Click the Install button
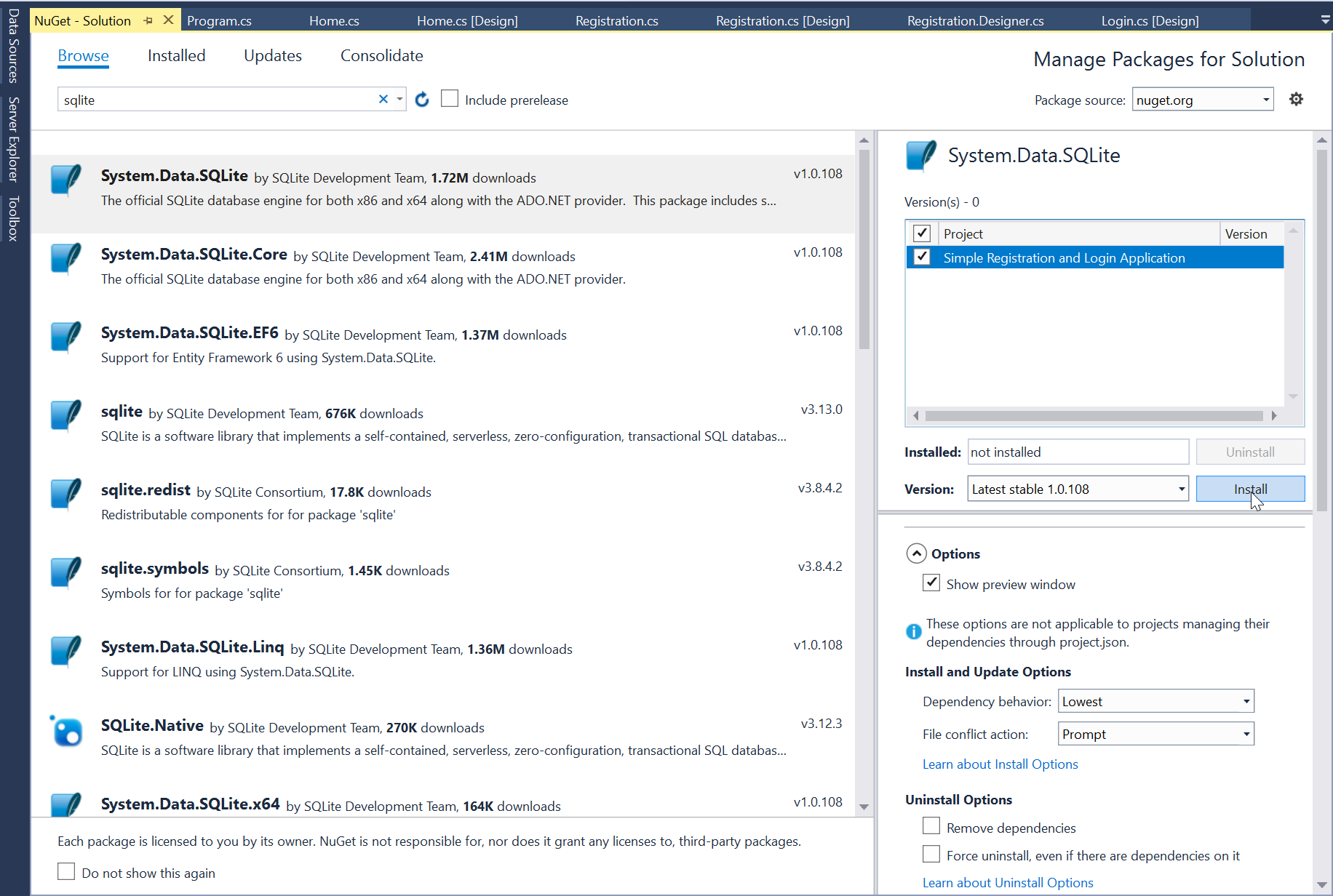Image resolution: width=1333 pixels, height=896 pixels. tap(1250, 489)
